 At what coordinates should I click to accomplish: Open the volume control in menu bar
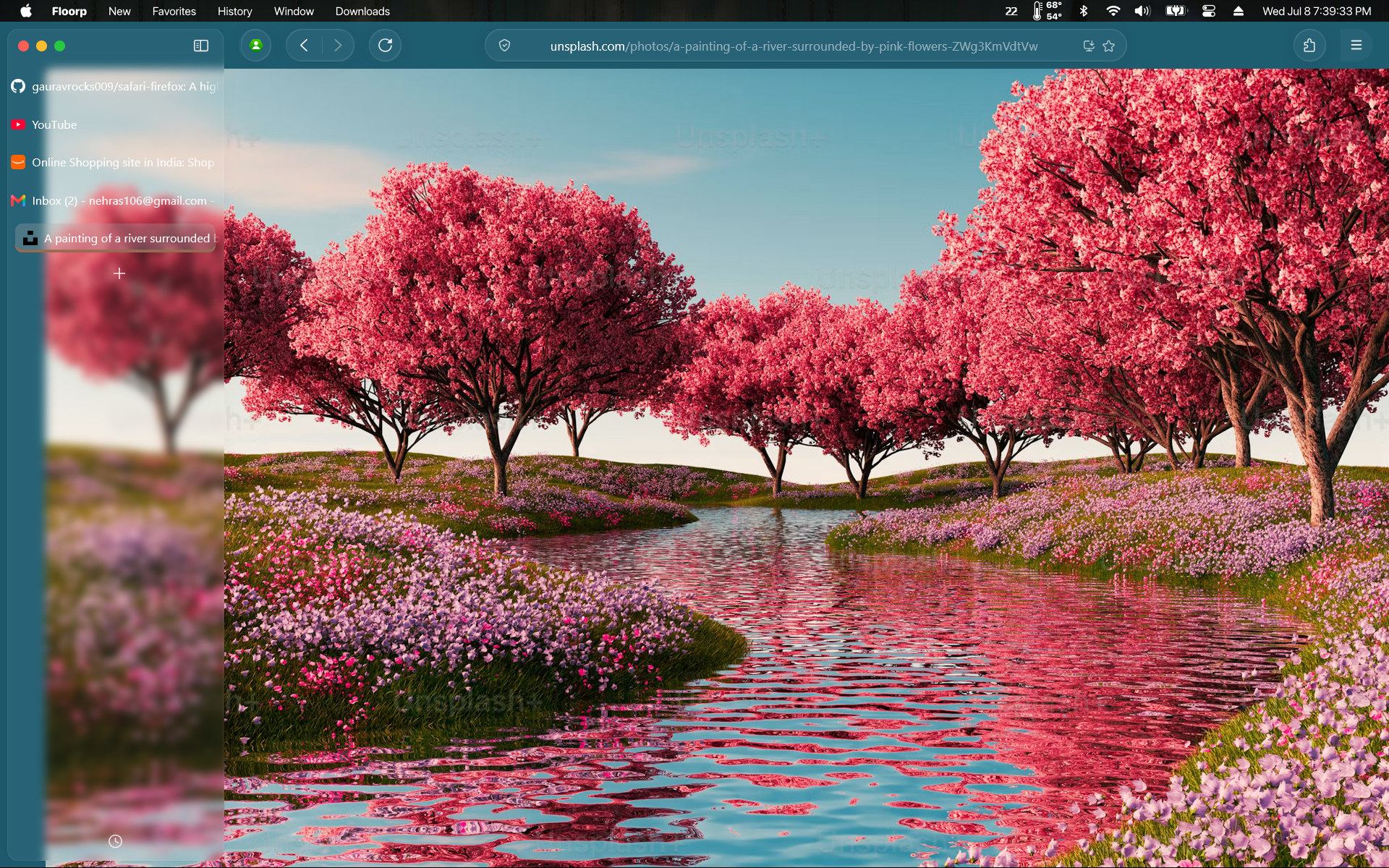pyautogui.click(x=1142, y=11)
